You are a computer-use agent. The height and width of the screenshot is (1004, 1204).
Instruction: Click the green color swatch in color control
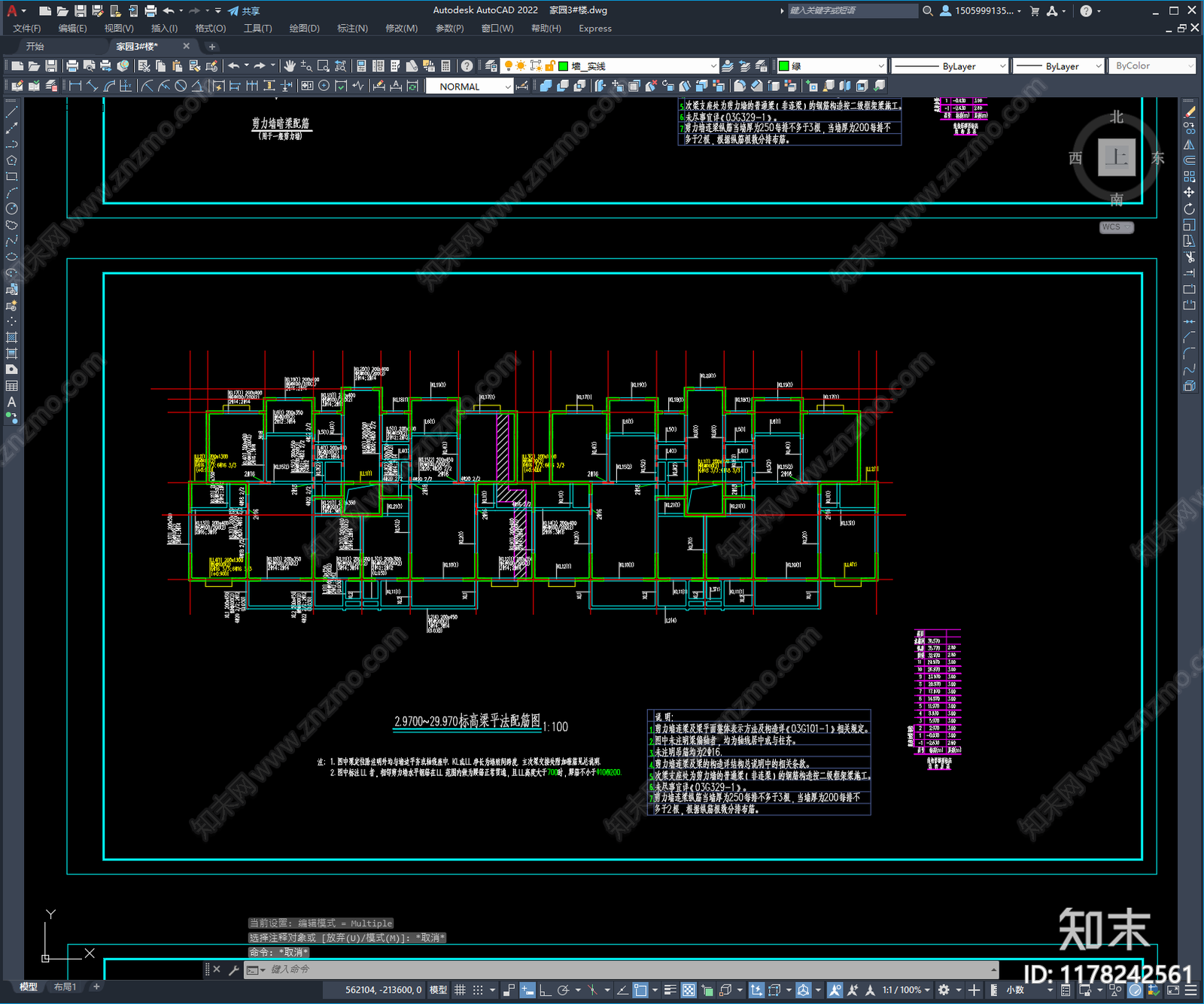783,66
